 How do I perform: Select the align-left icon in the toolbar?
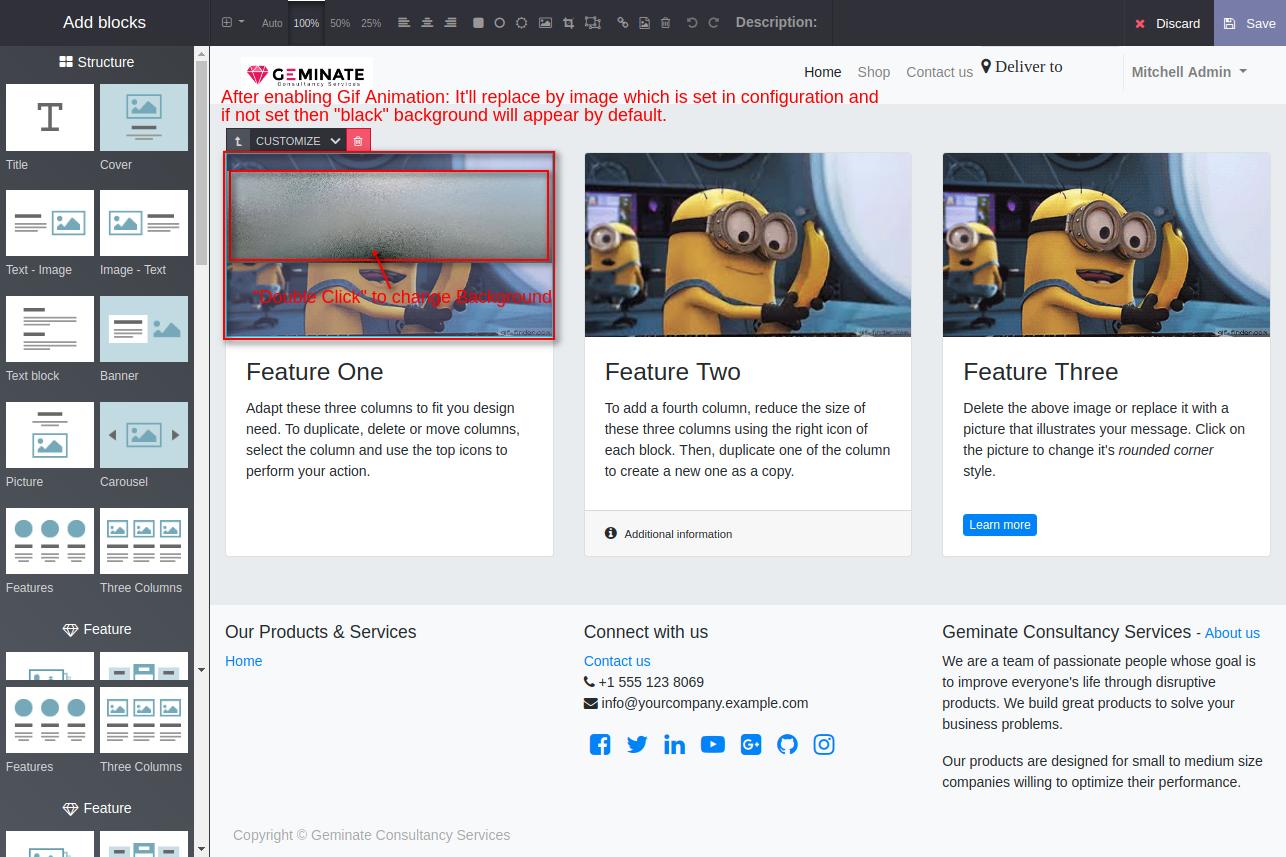[403, 22]
